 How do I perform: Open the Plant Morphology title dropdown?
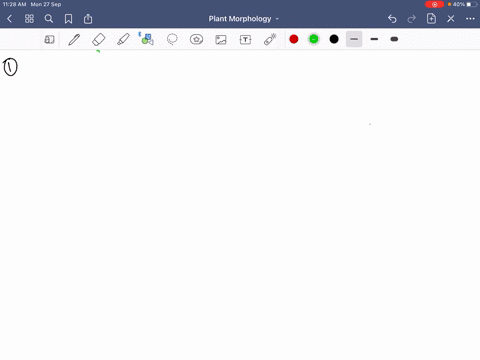coord(244,19)
